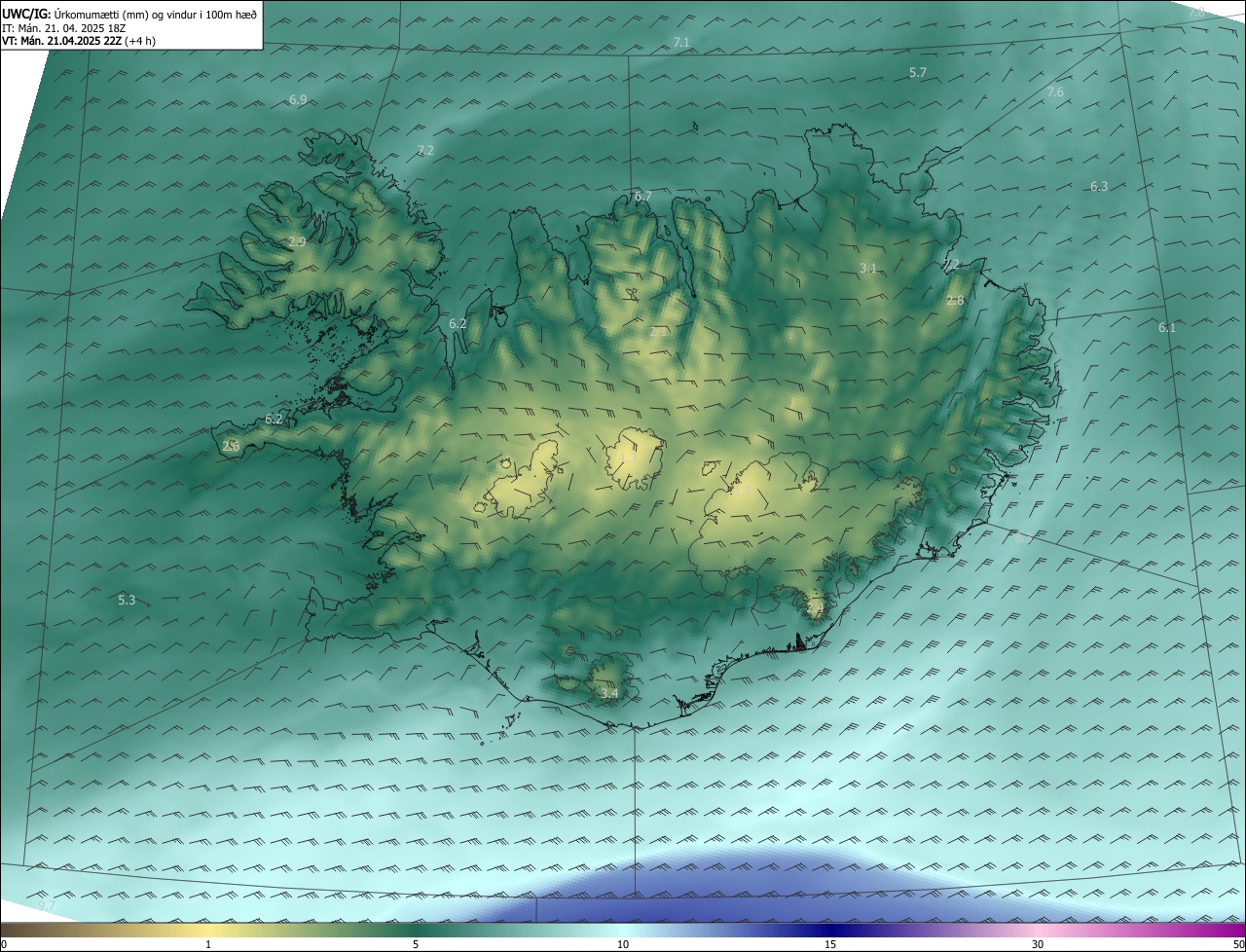Click the 5.3 value label

tap(127, 600)
